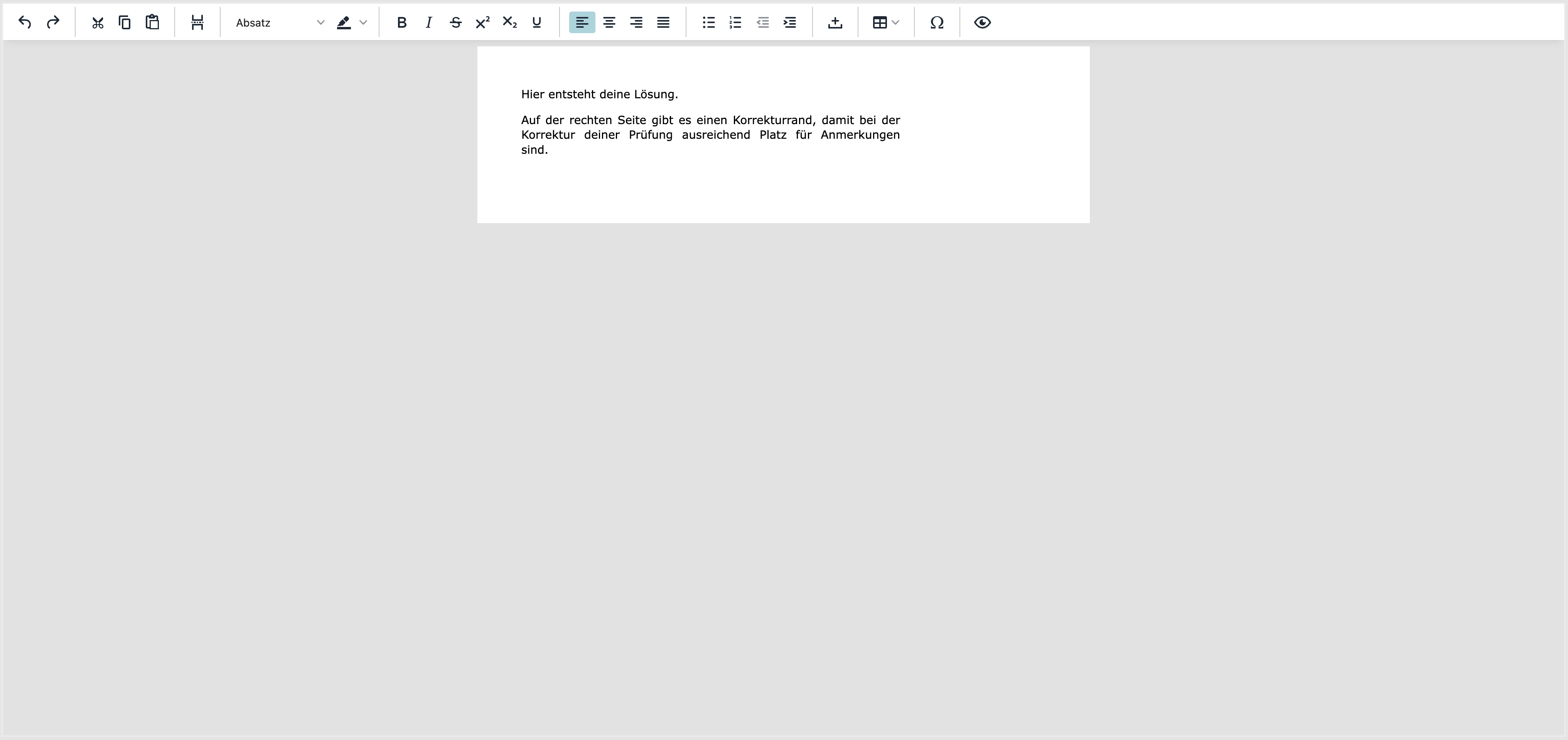This screenshot has width=1568, height=740.
Task: Toggle underline formatting
Action: pyautogui.click(x=536, y=22)
